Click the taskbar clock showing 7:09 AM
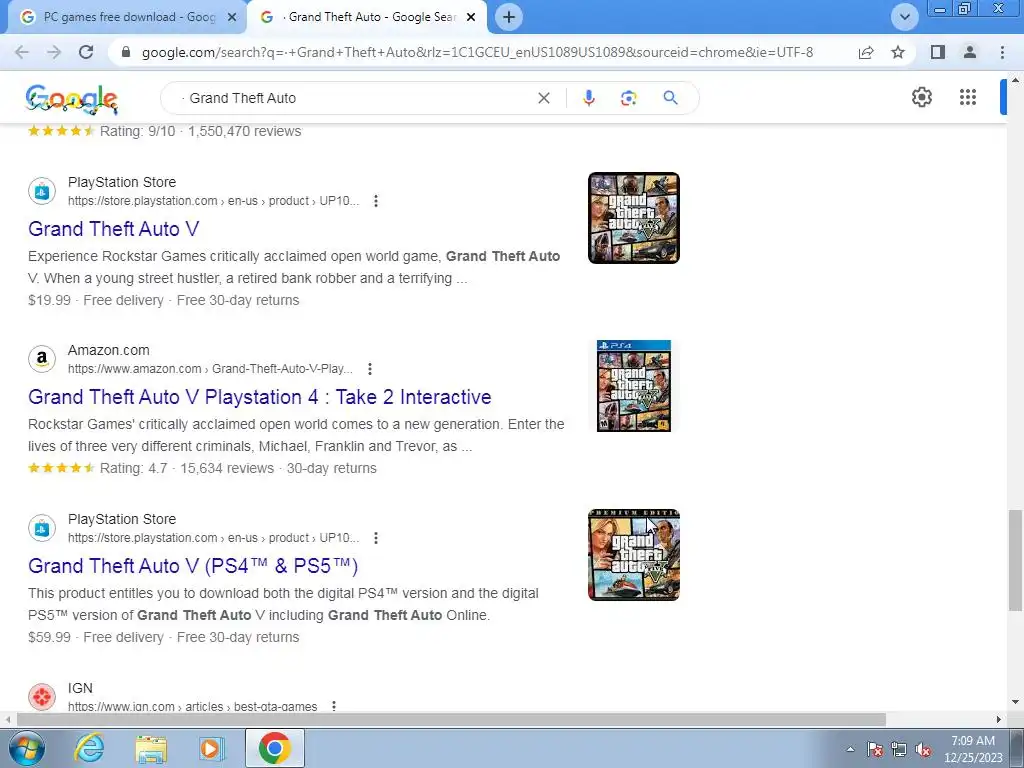1024x768 pixels. click(x=973, y=749)
